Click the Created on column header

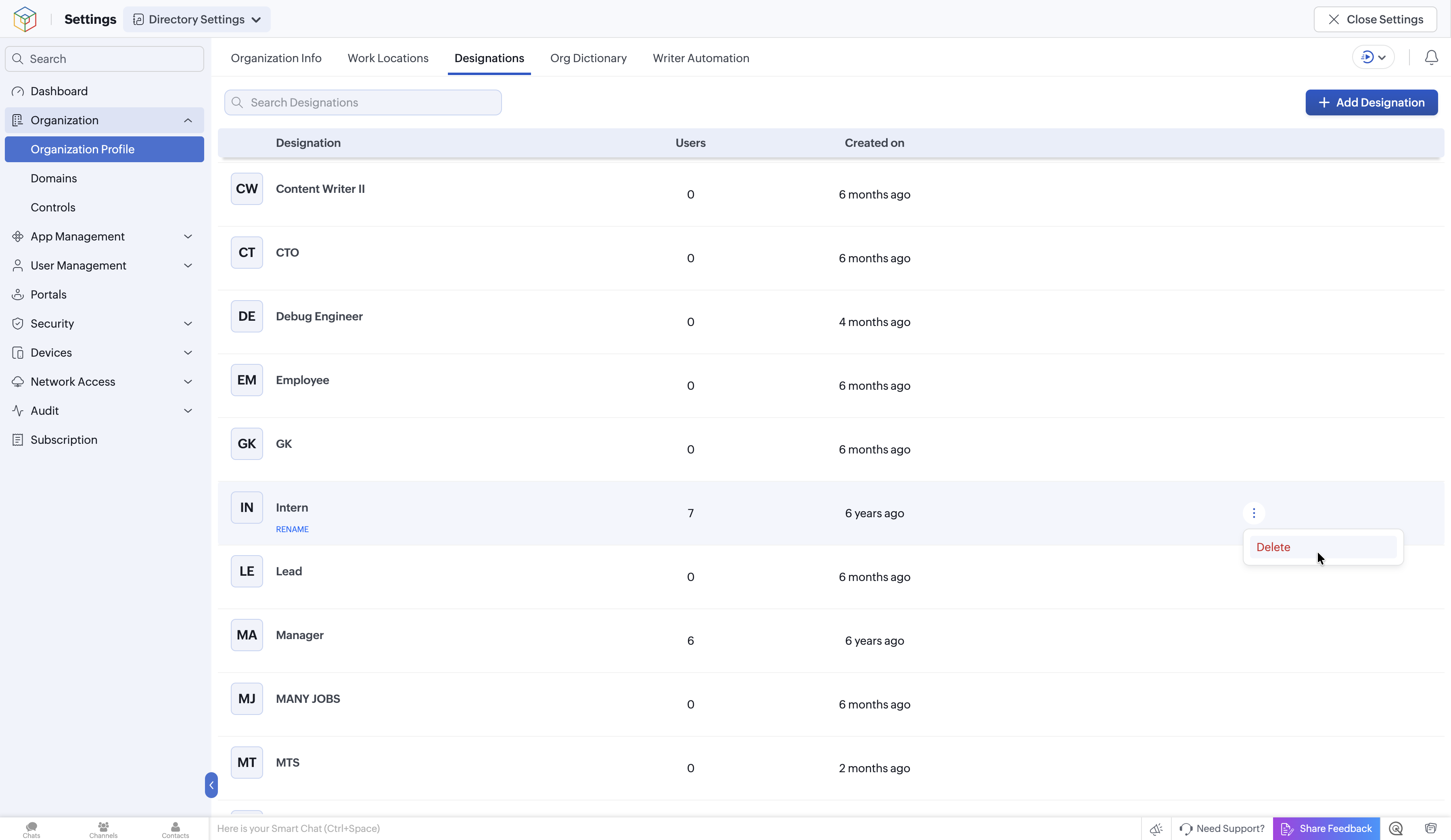[x=874, y=143]
